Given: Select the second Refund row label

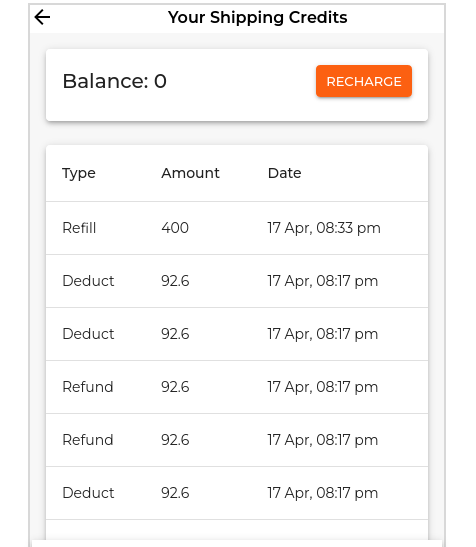Looking at the screenshot, I should pyautogui.click(x=88, y=440).
